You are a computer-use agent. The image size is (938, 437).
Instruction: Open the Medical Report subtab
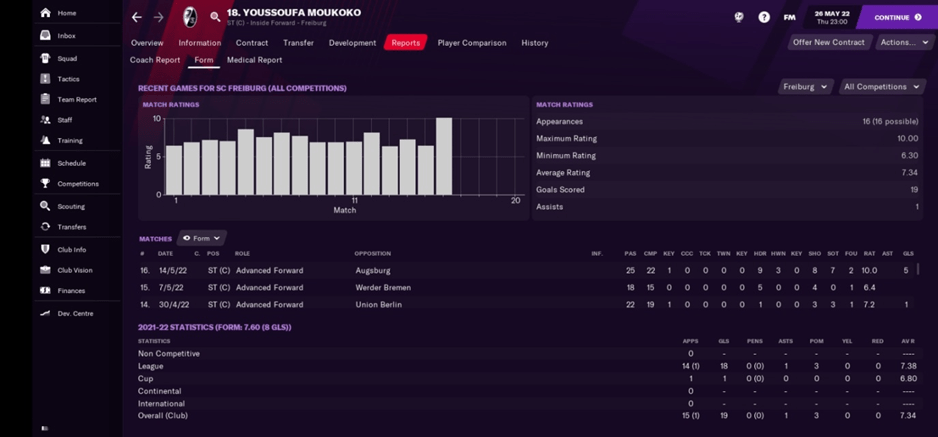tap(254, 60)
